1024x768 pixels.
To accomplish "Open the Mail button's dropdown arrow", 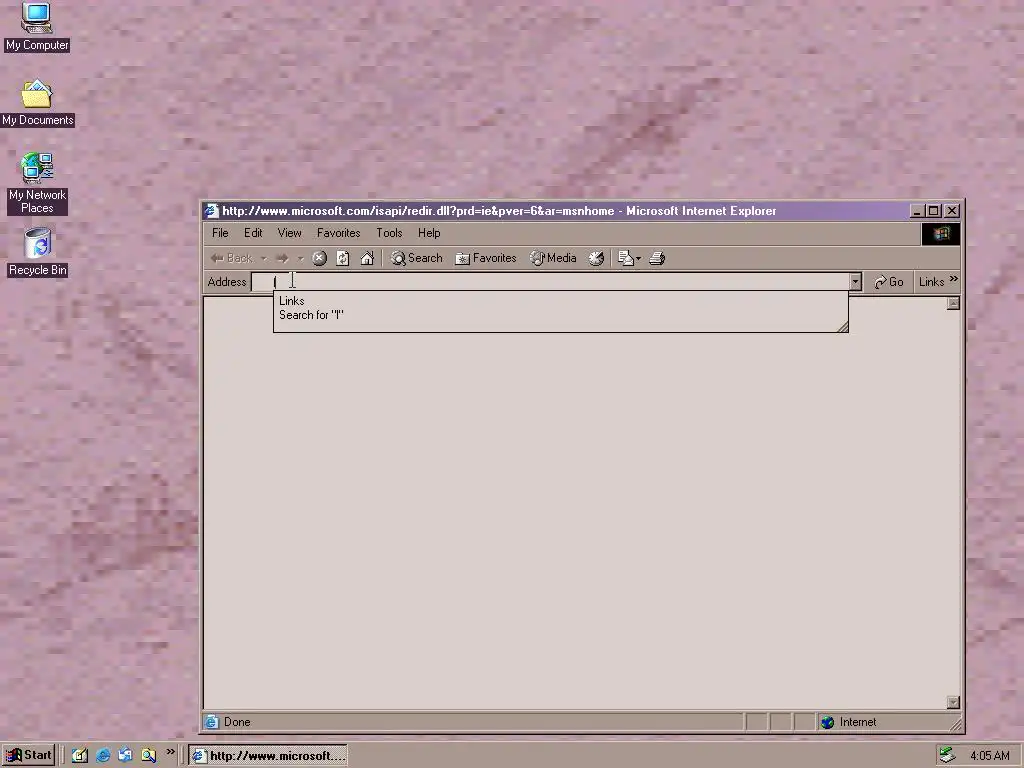I will coord(638,259).
